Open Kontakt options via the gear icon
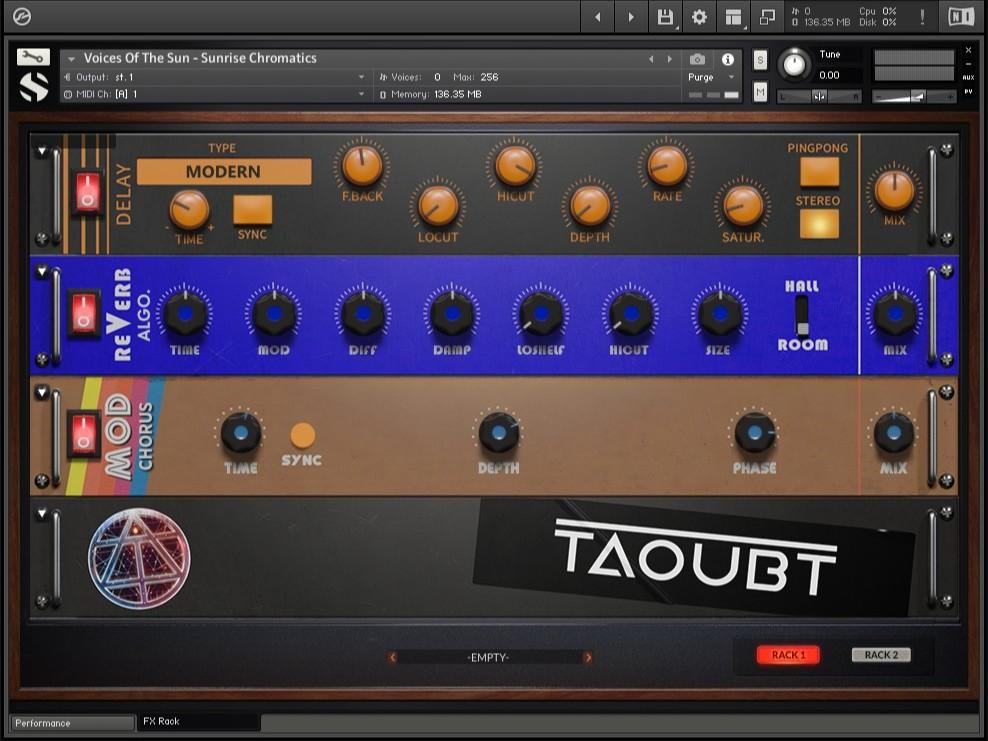Viewport: 988px width, 741px height. pos(698,17)
